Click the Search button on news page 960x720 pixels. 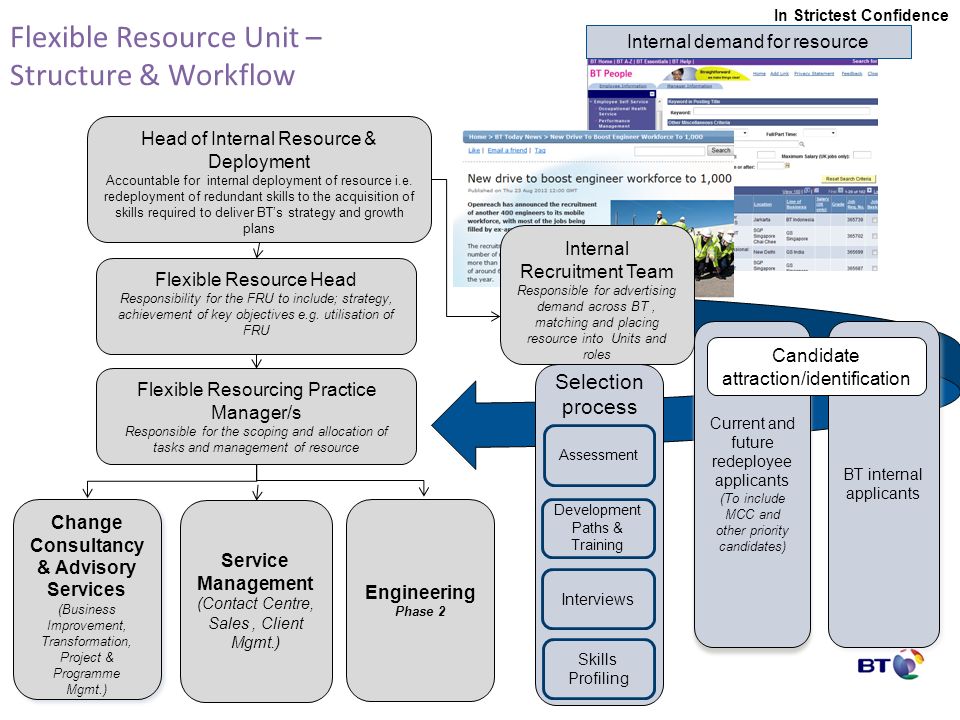[x=721, y=150]
